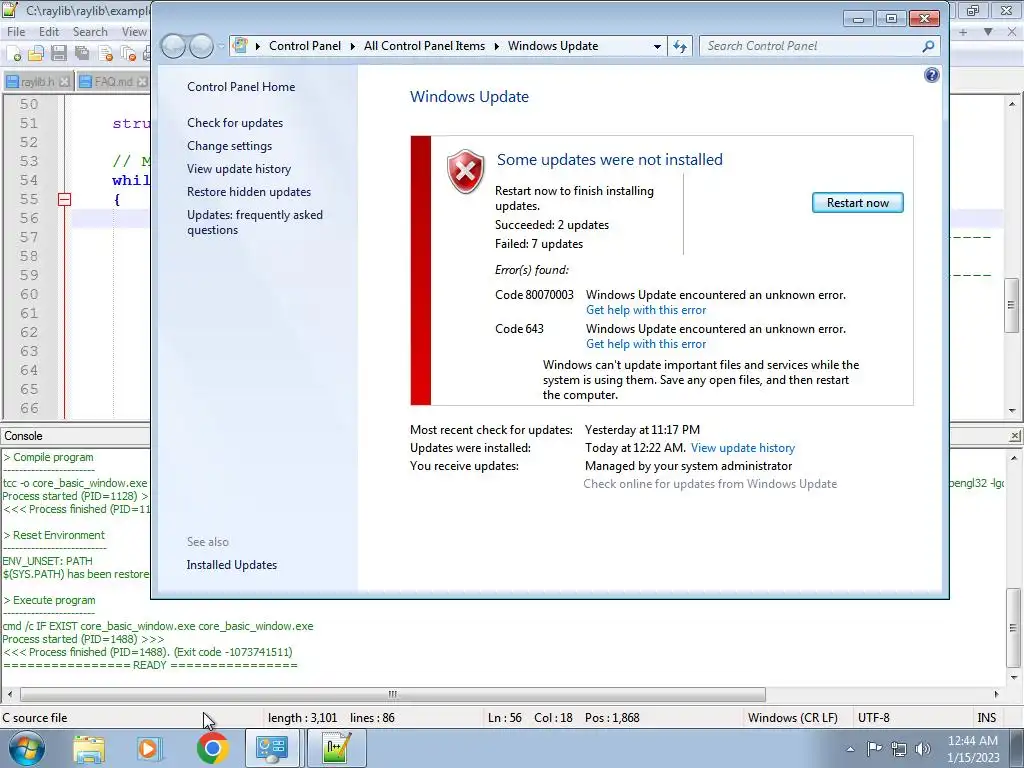Click the Open file icon in Notepad++ toolbar
The height and width of the screenshot is (768, 1024).
click(x=36, y=54)
